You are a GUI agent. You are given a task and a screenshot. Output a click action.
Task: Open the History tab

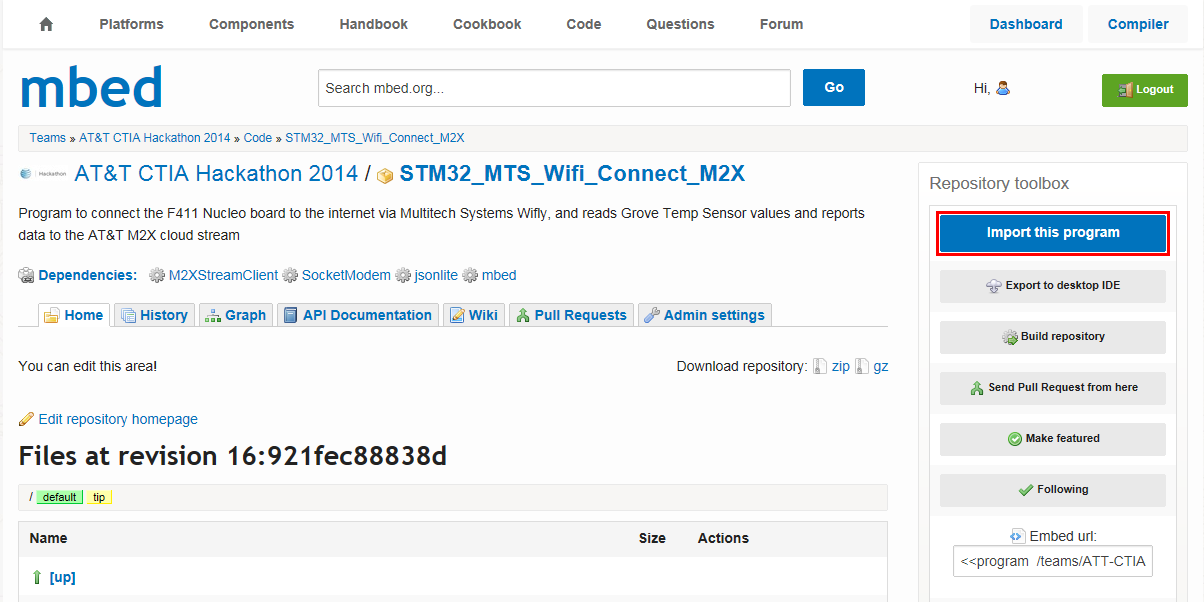click(x=154, y=315)
